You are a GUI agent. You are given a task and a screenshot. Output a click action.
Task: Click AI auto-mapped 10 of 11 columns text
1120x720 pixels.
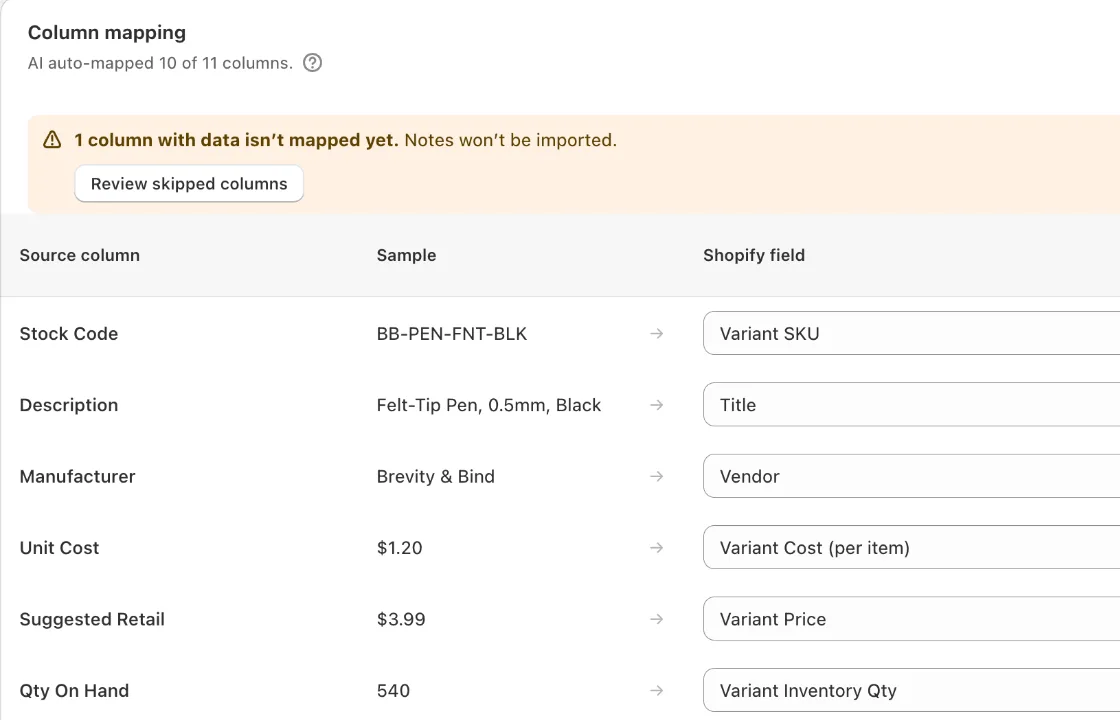click(161, 63)
